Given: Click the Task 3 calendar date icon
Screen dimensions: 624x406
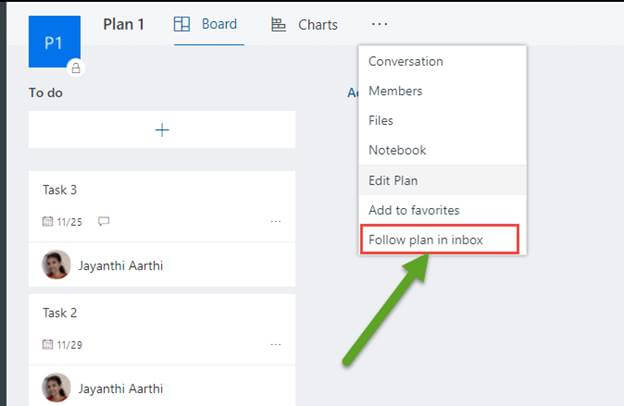Looking at the screenshot, I should pos(48,221).
